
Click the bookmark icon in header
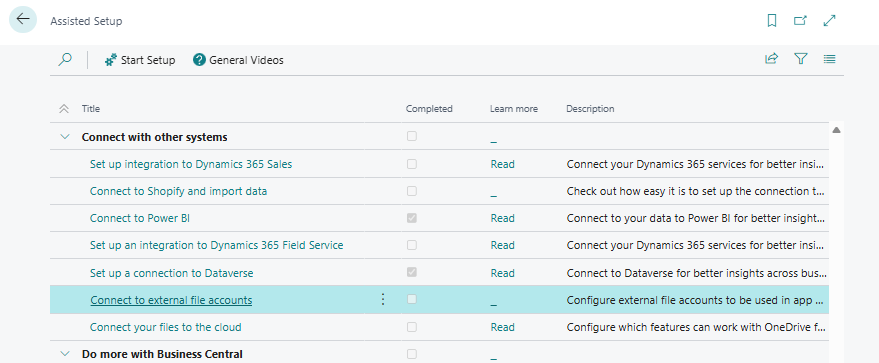tap(771, 21)
